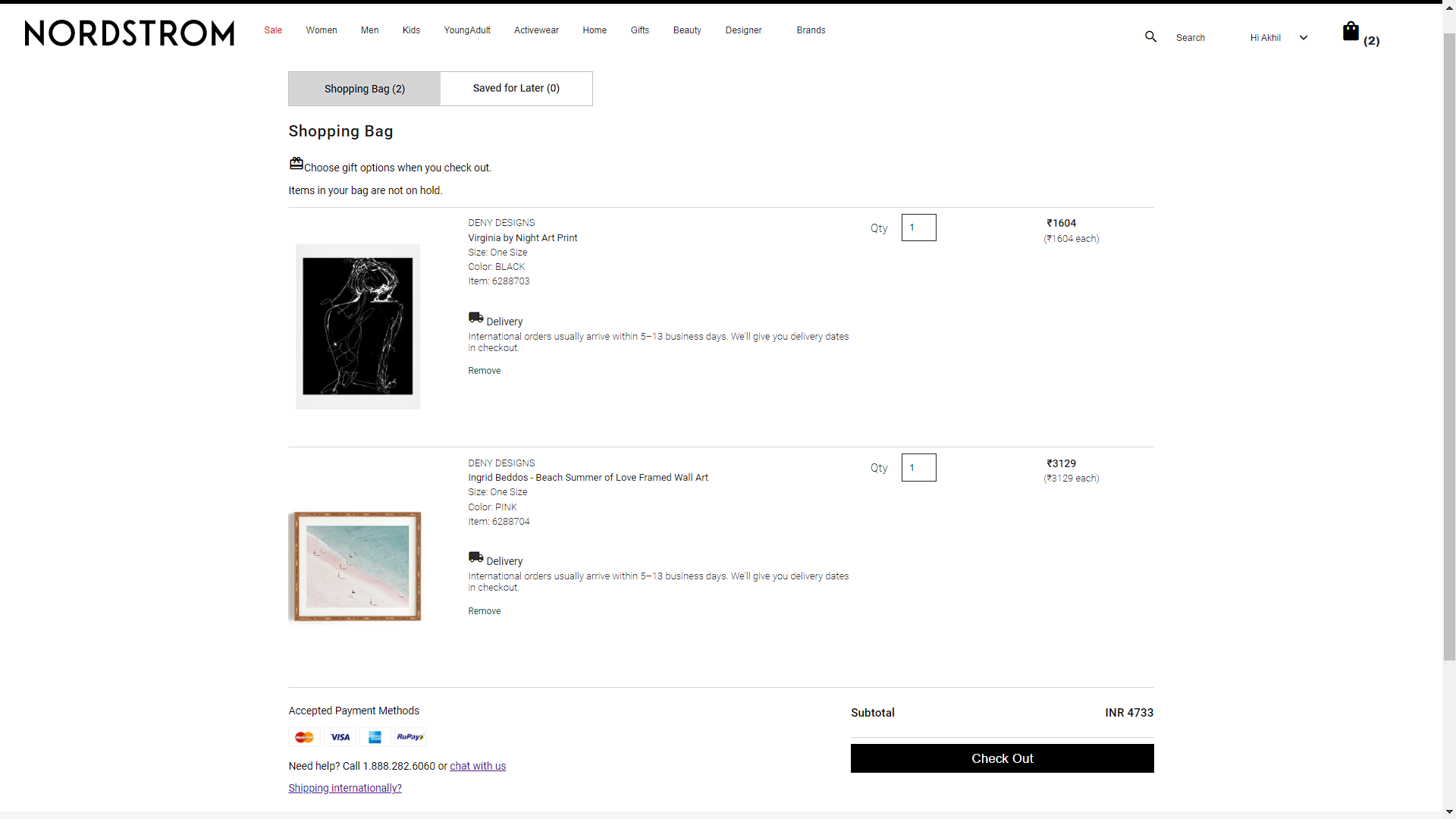Click the American Express card icon
The height and width of the screenshot is (819, 1456).
click(x=375, y=737)
